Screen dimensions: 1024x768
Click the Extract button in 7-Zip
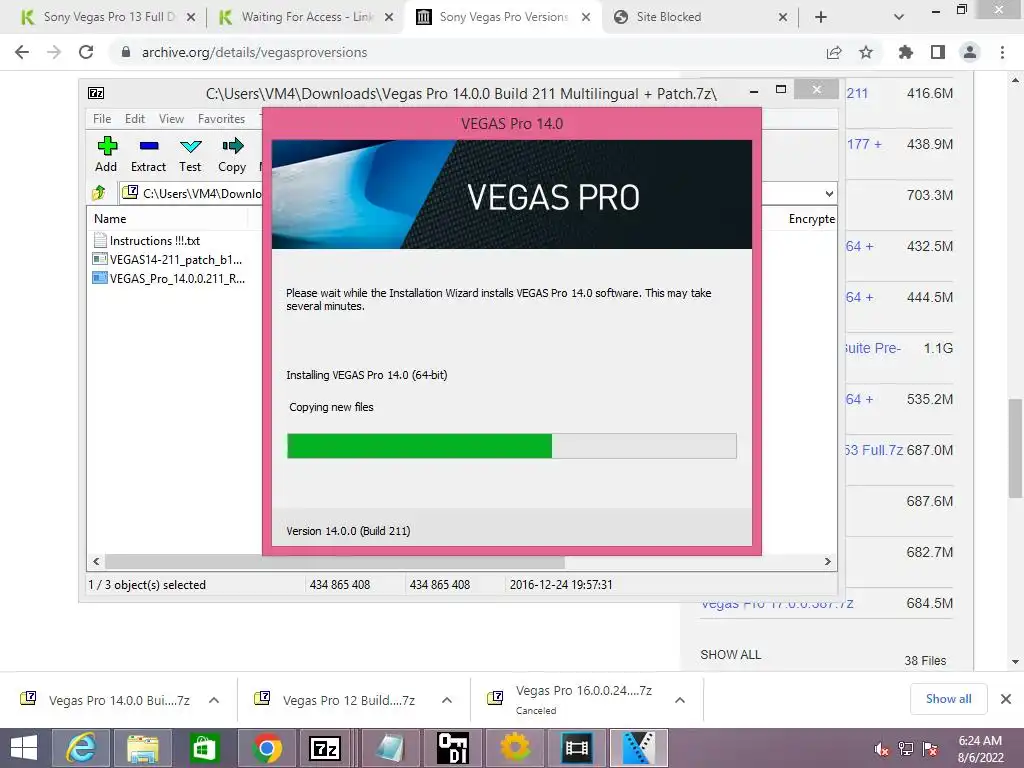coord(148,154)
